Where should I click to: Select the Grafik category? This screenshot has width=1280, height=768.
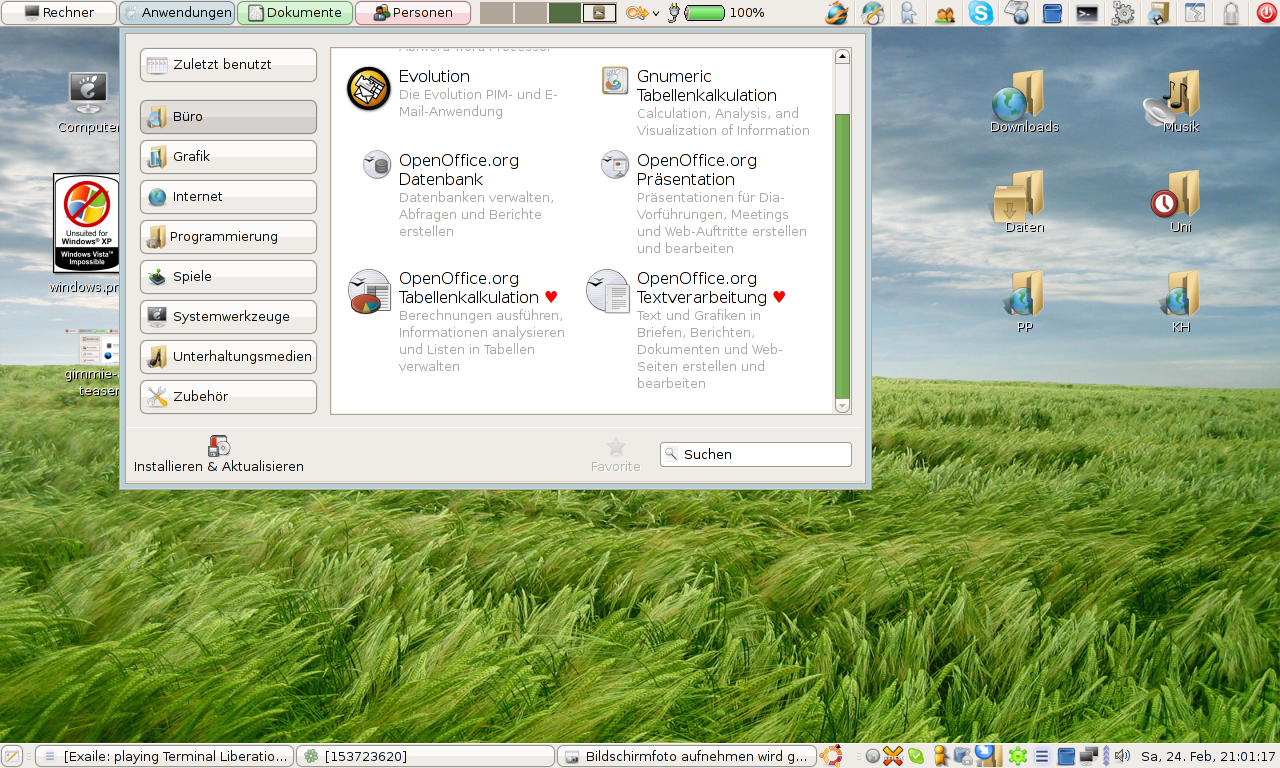tap(228, 157)
